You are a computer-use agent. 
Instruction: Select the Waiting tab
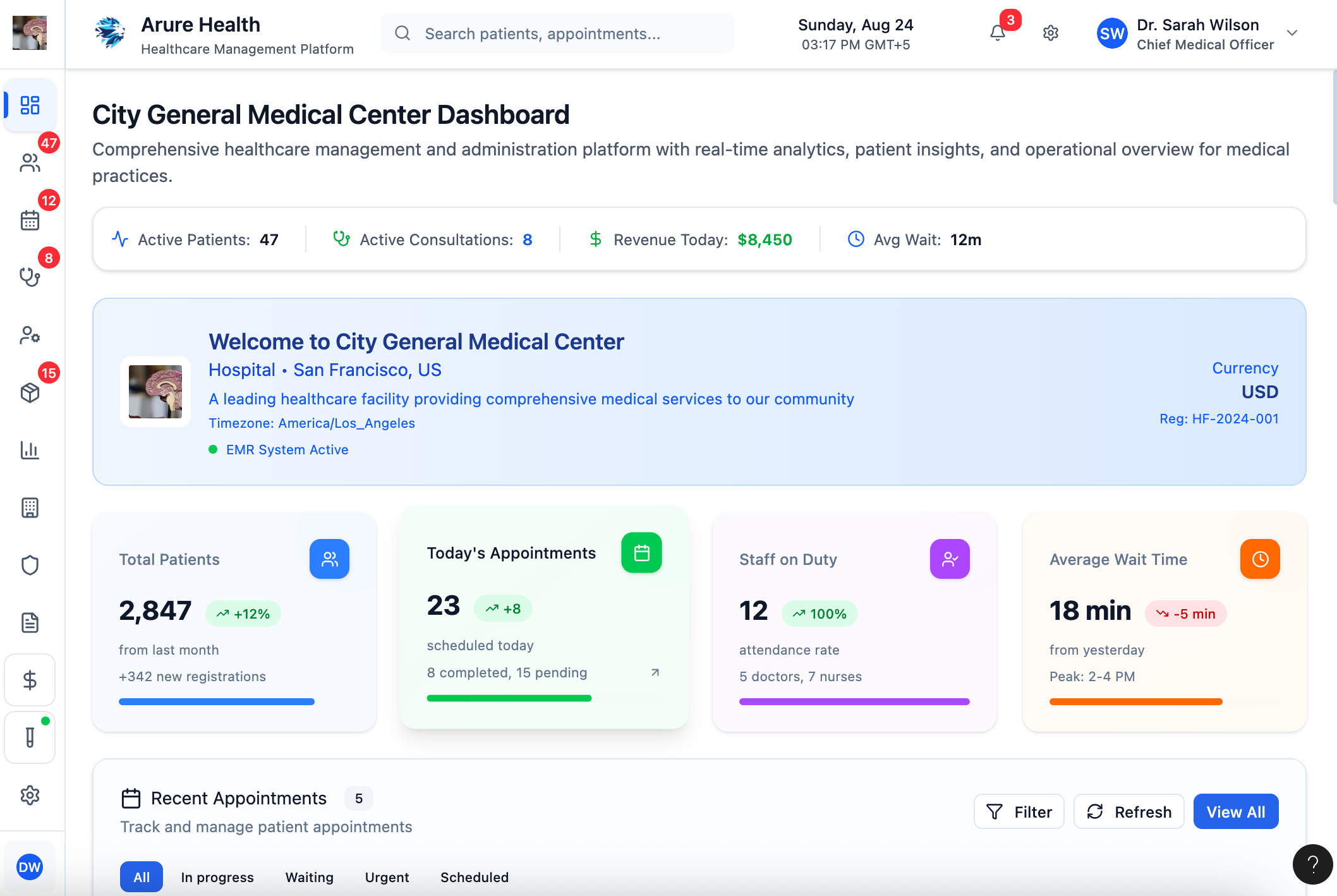310,877
